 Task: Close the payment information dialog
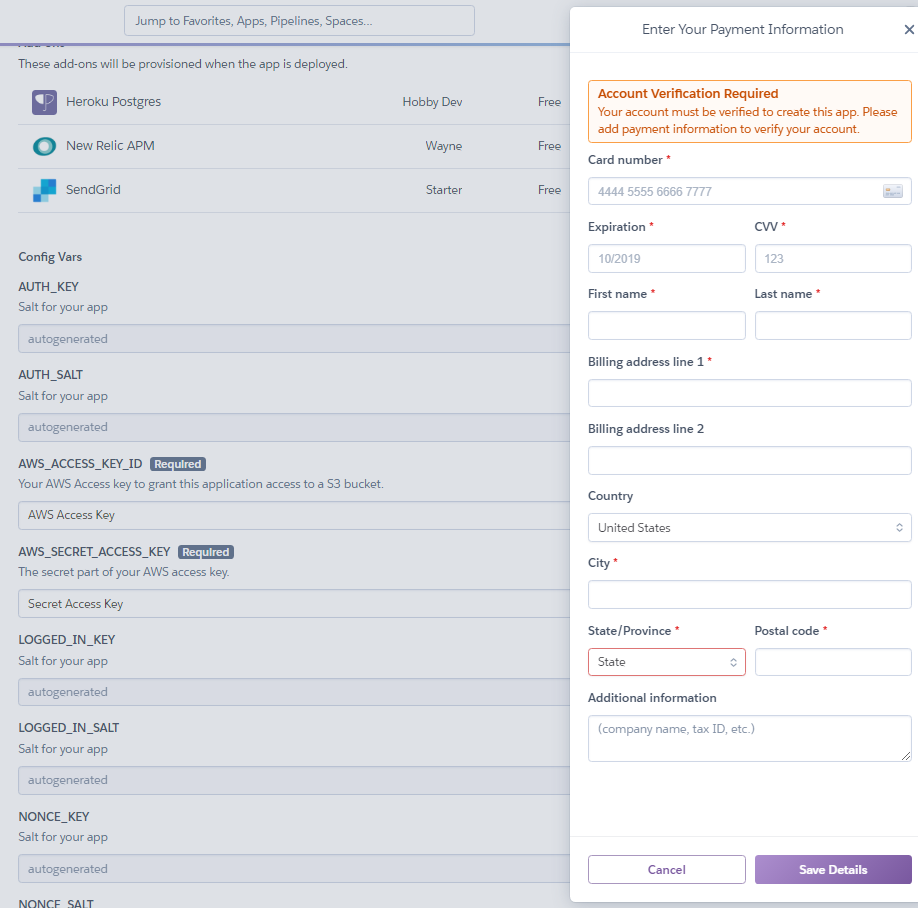[x=908, y=30]
